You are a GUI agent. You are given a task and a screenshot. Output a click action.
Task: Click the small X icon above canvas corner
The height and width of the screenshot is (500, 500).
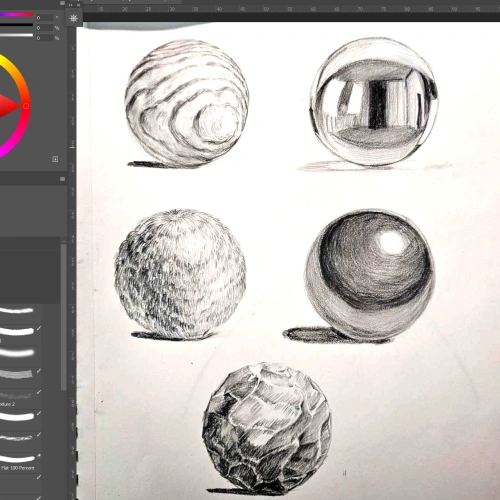[79, 5]
